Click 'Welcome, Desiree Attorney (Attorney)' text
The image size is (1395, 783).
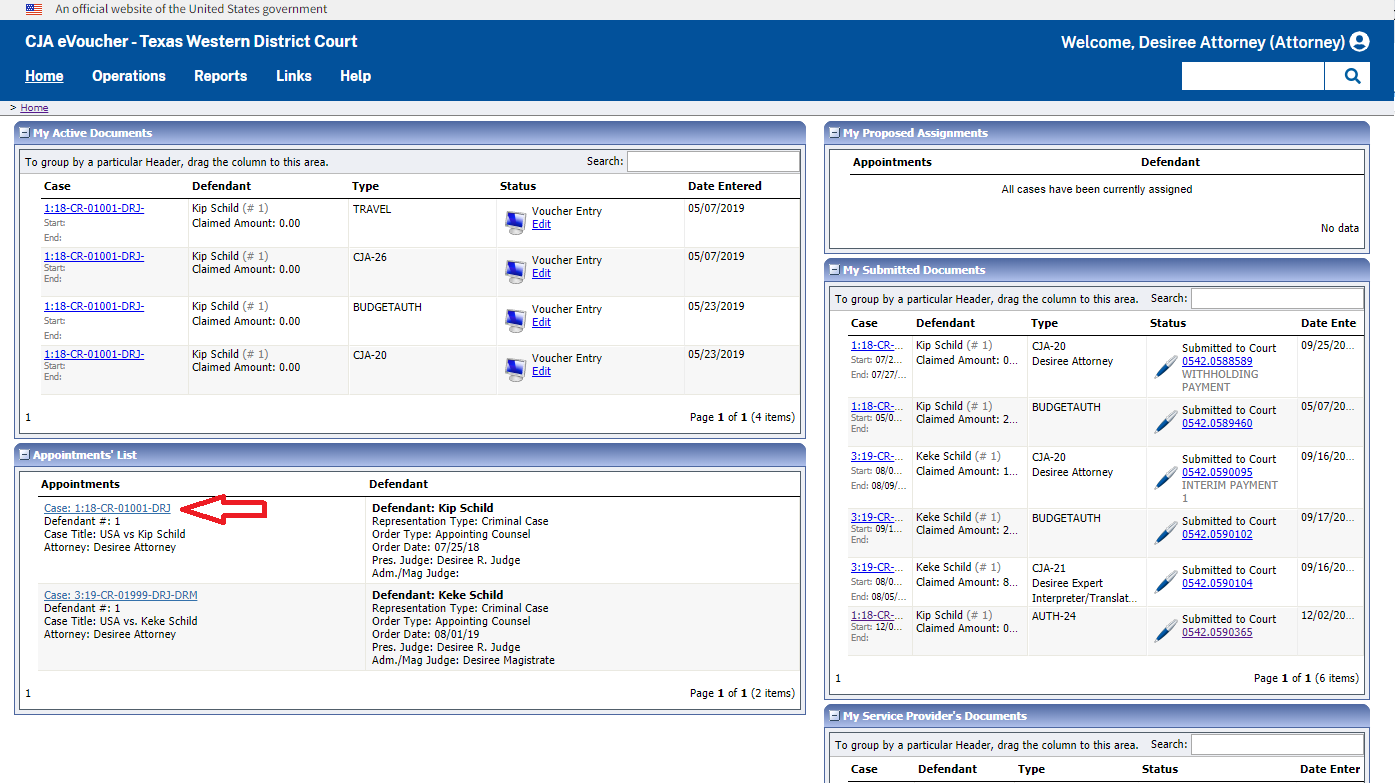click(1203, 42)
